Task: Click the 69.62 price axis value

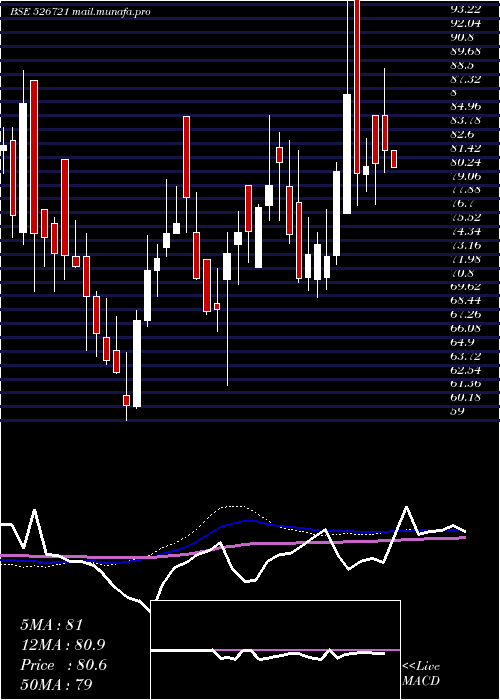Action: pos(466,287)
